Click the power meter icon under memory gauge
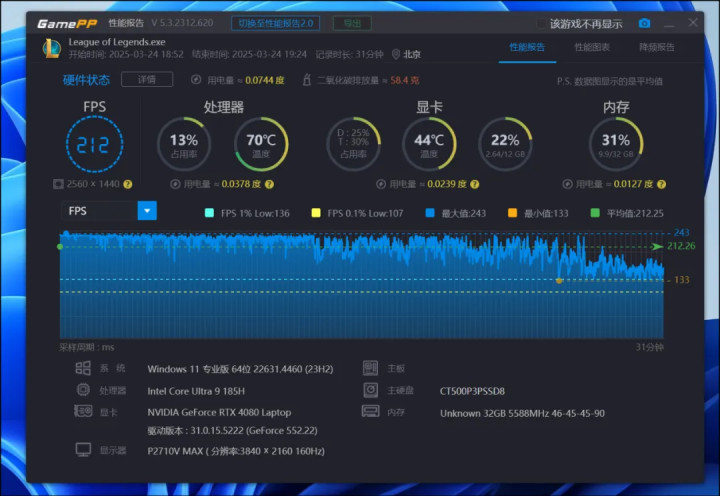 [x=568, y=184]
